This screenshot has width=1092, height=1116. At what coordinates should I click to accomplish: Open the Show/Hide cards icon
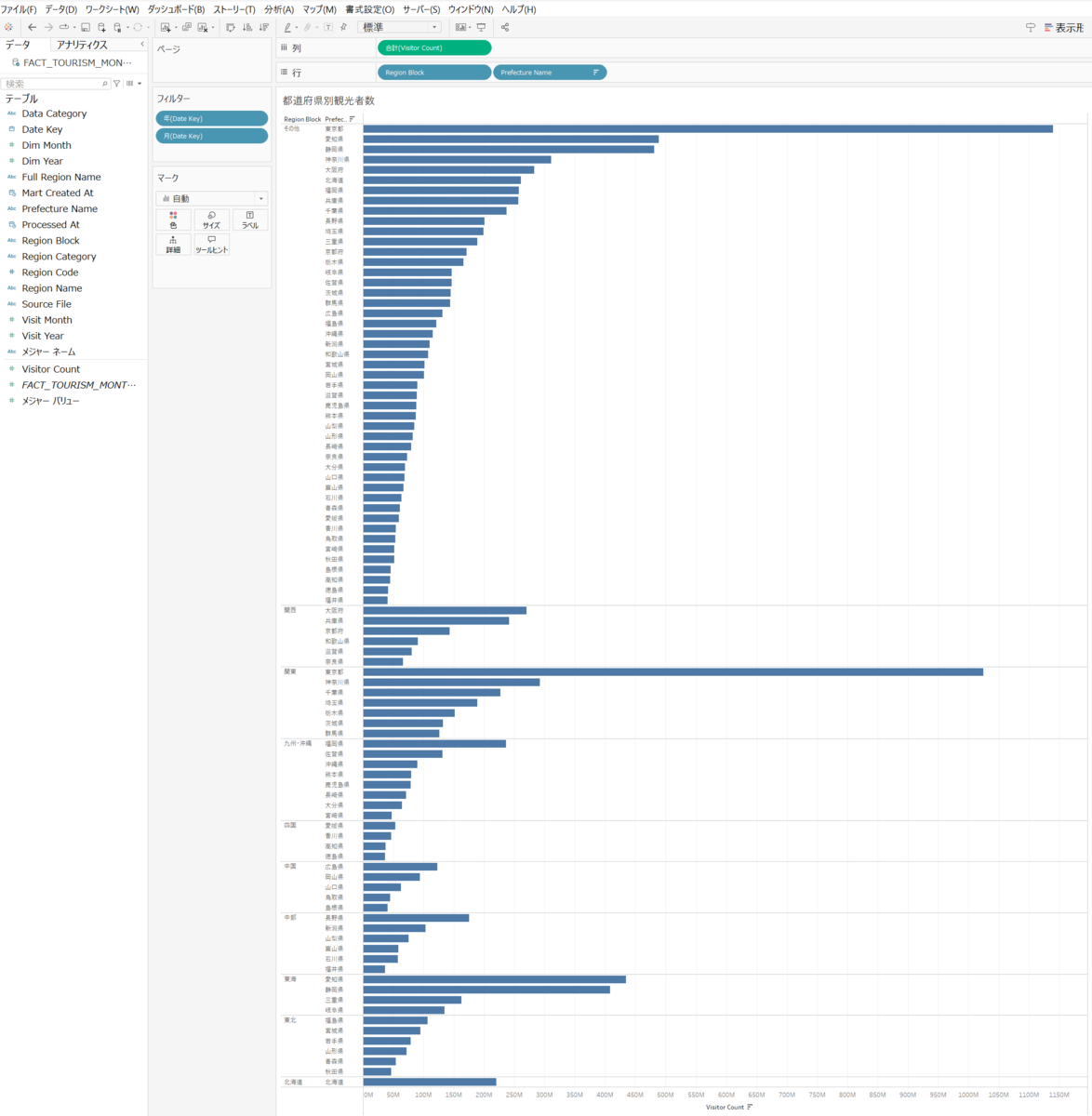click(x=460, y=27)
